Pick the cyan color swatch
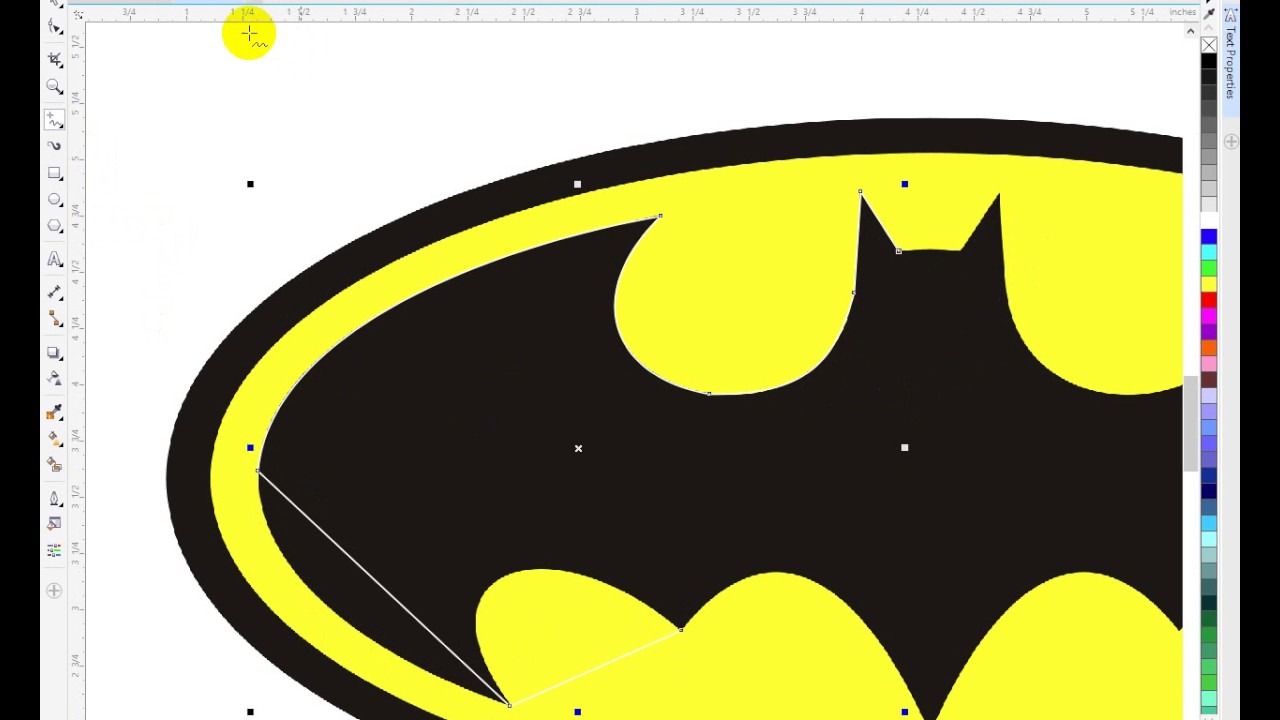 tap(1209, 253)
